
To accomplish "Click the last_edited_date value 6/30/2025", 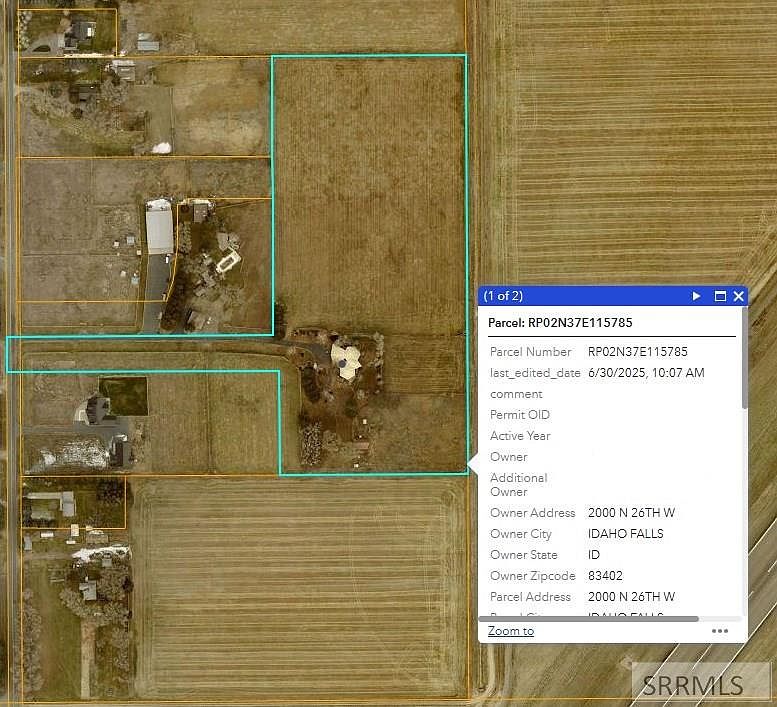I will coord(646,373).
